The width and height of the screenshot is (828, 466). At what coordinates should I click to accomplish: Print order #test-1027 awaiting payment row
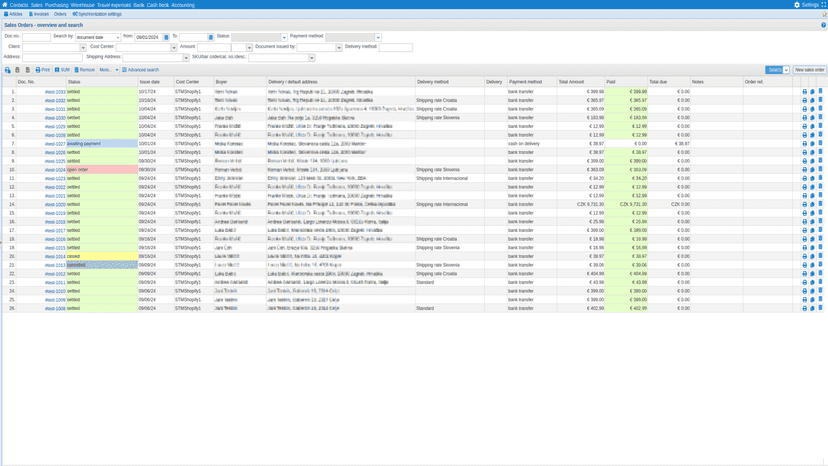pyautogui.click(x=805, y=144)
